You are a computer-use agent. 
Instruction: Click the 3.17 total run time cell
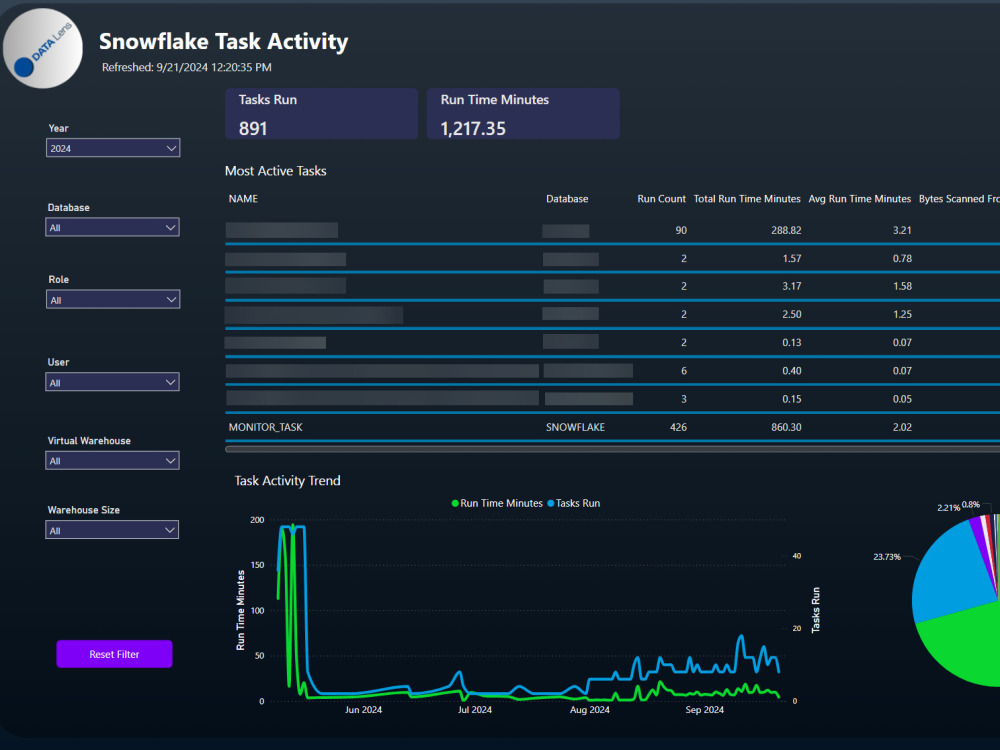(791, 286)
